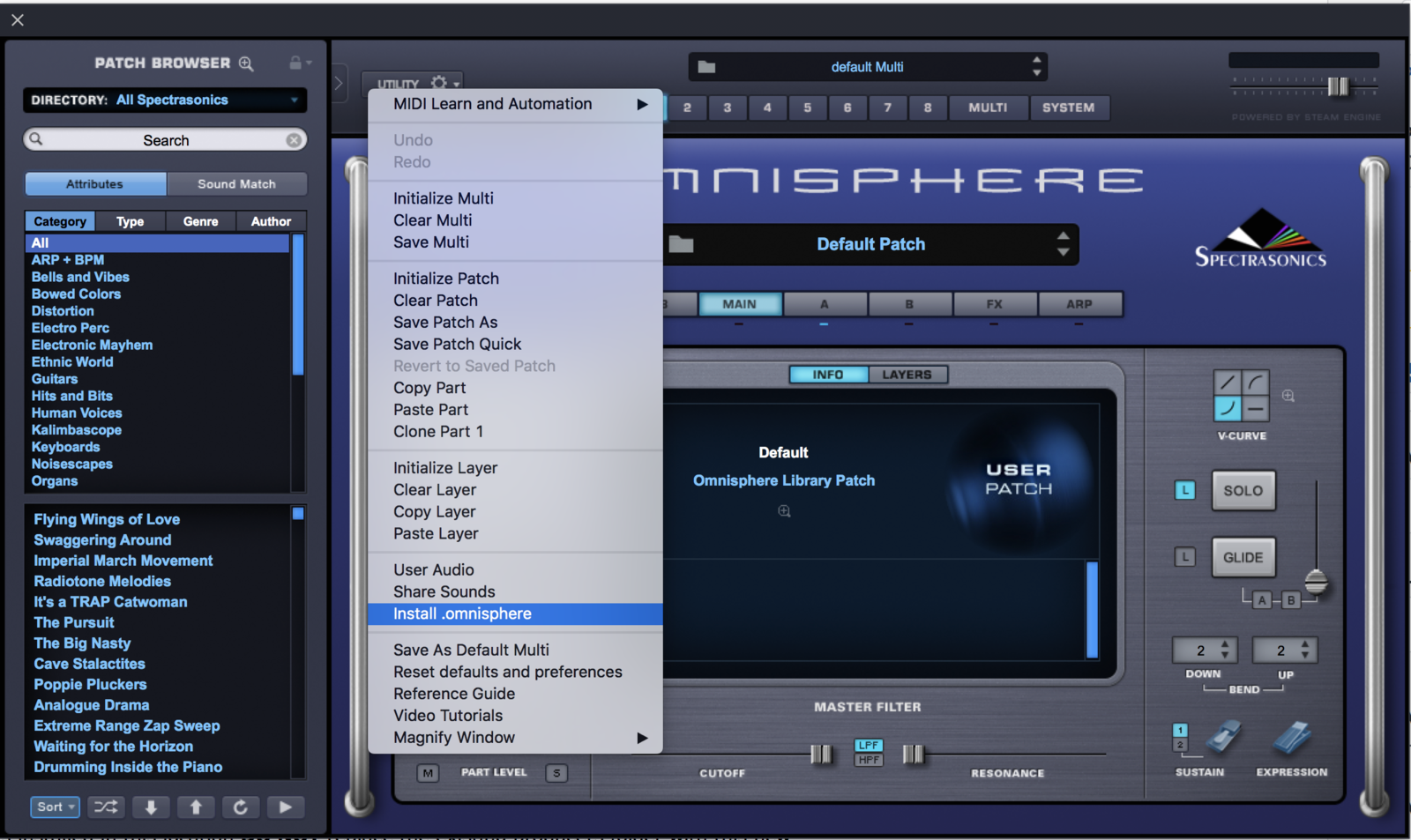Zoom into patch info magnifier icon
Screen dimensions: 1411x840
784,511
